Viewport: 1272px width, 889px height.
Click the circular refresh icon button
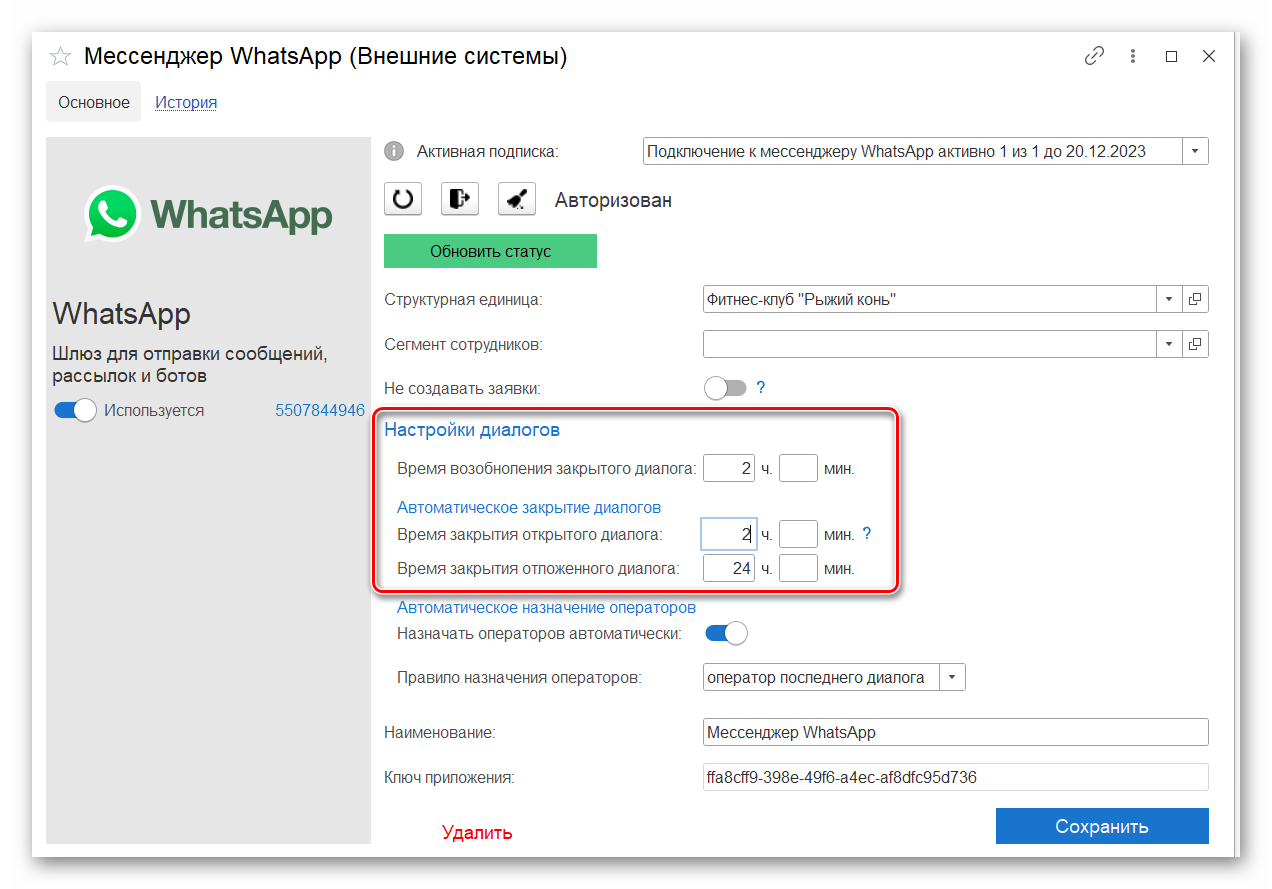(403, 199)
